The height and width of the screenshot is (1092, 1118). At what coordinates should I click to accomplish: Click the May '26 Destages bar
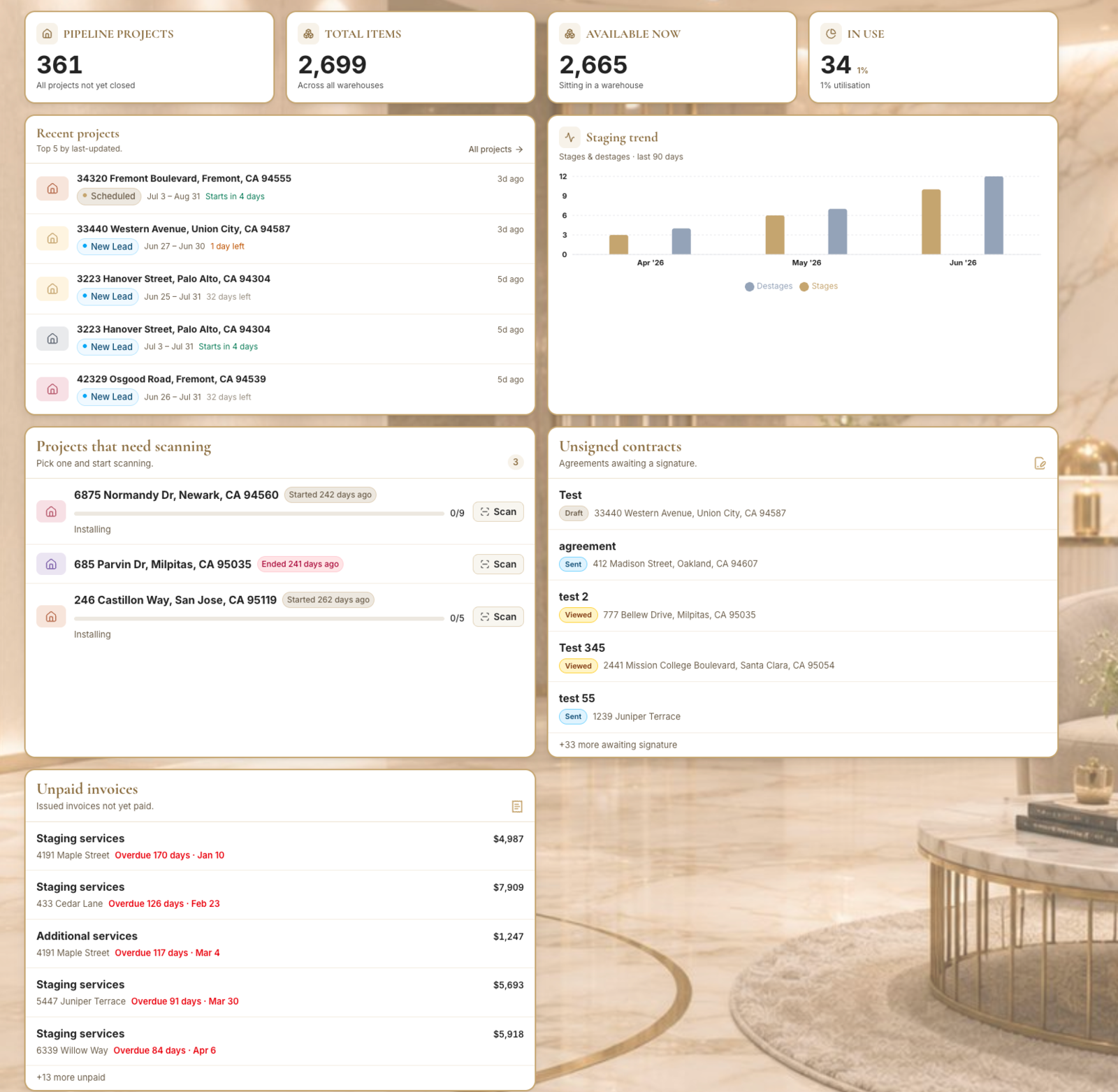pyautogui.click(x=837, y=231)
